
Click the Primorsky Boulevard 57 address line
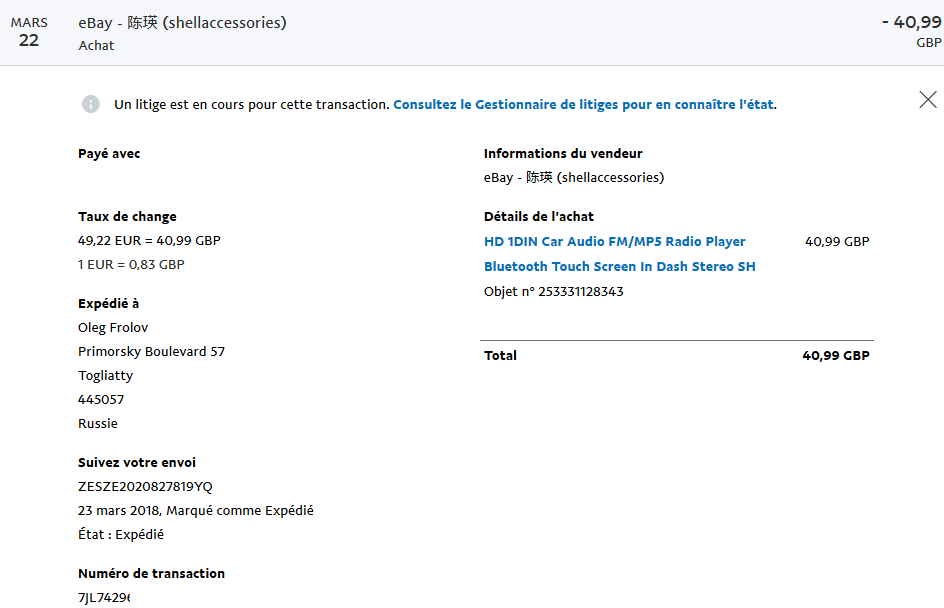coord(151,352)
